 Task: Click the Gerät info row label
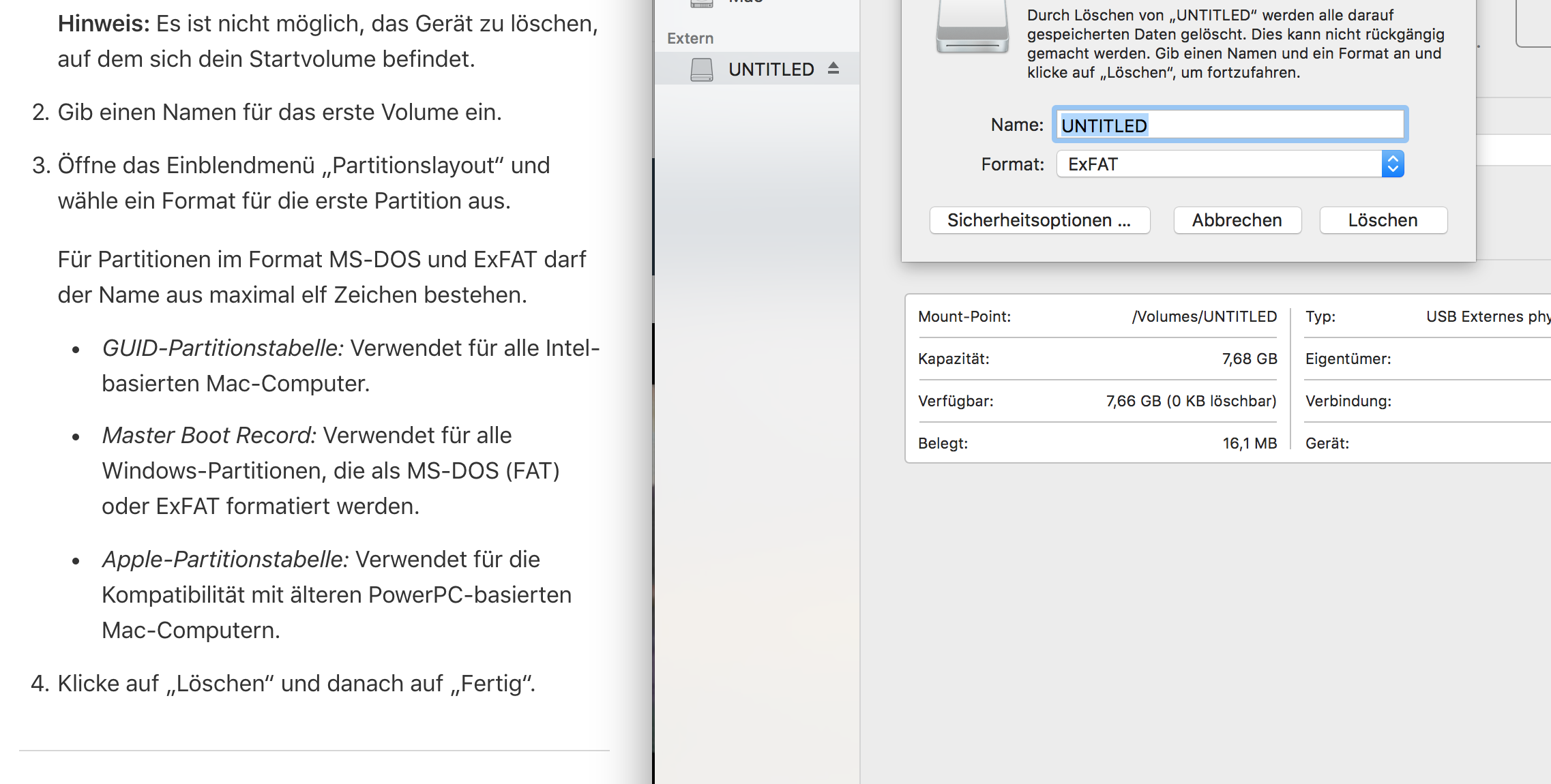point(1327,443)
